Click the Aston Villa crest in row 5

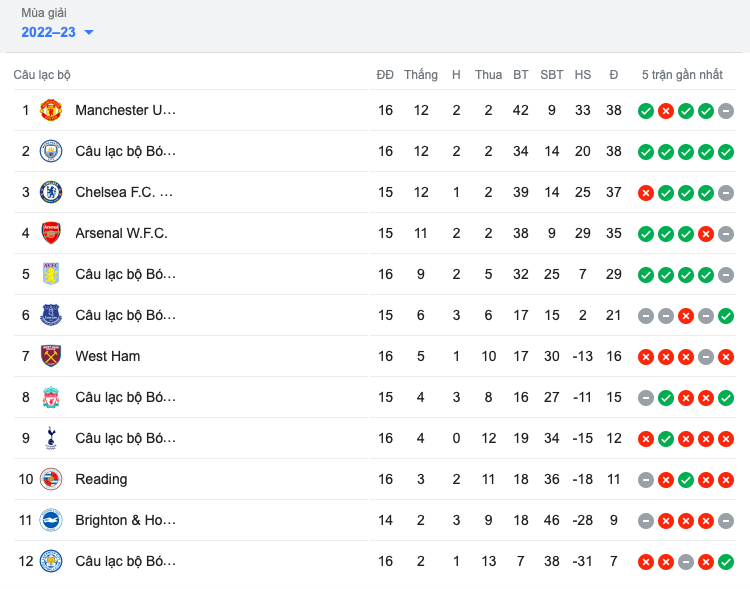[x=50, y=274]
